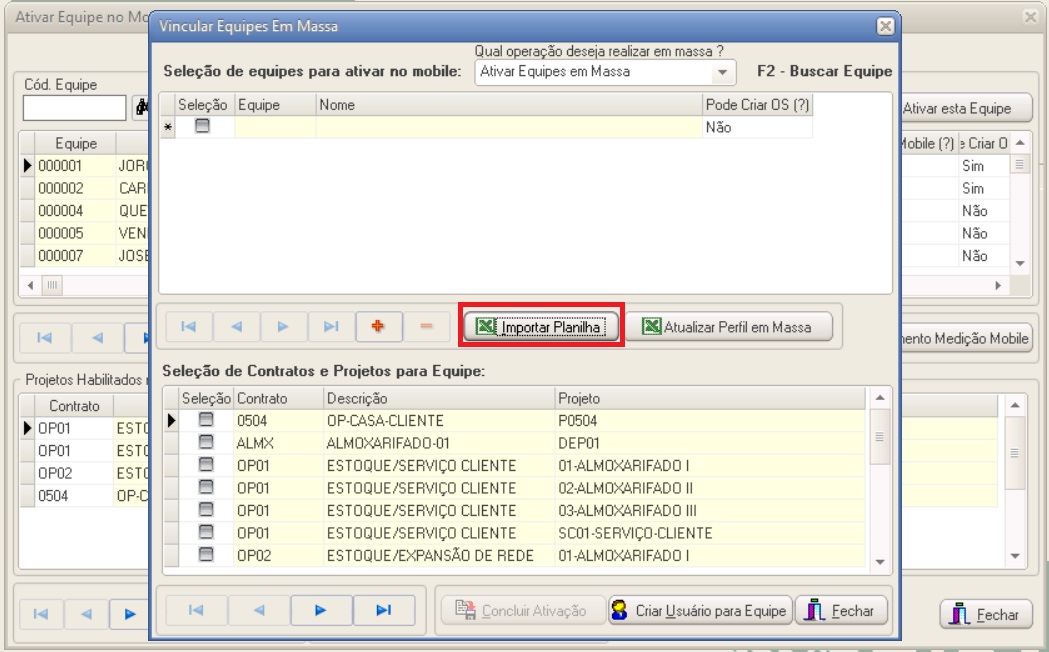Viewport: 1049px width, 652px height.
Task: Click the Cód. Equipe input field
Action: coord(74,107)
